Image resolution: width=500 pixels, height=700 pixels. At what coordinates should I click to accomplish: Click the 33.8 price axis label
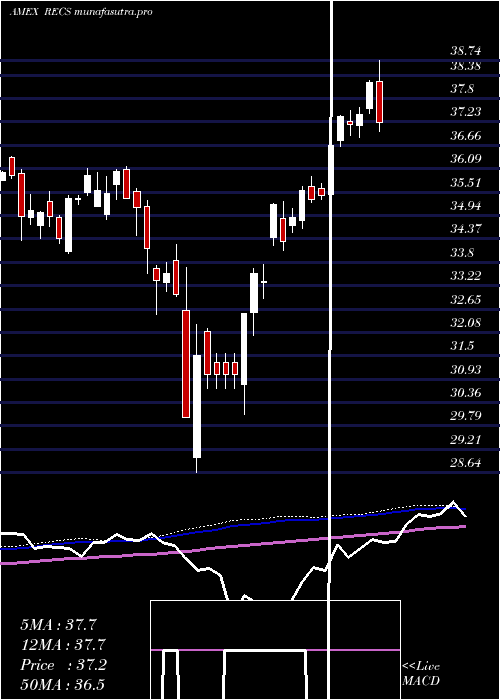coord(462,253)
